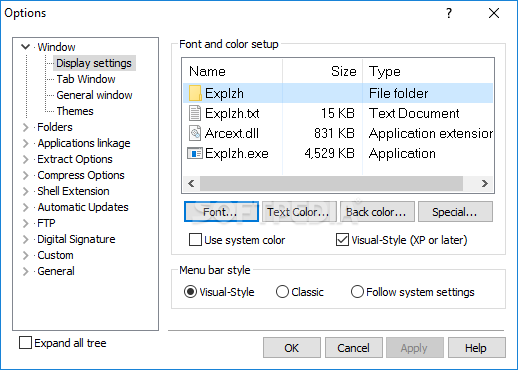This screenshot has height=370, width=518.
Task: Click the Application extension type cell
Action: [x=431, y=133]
